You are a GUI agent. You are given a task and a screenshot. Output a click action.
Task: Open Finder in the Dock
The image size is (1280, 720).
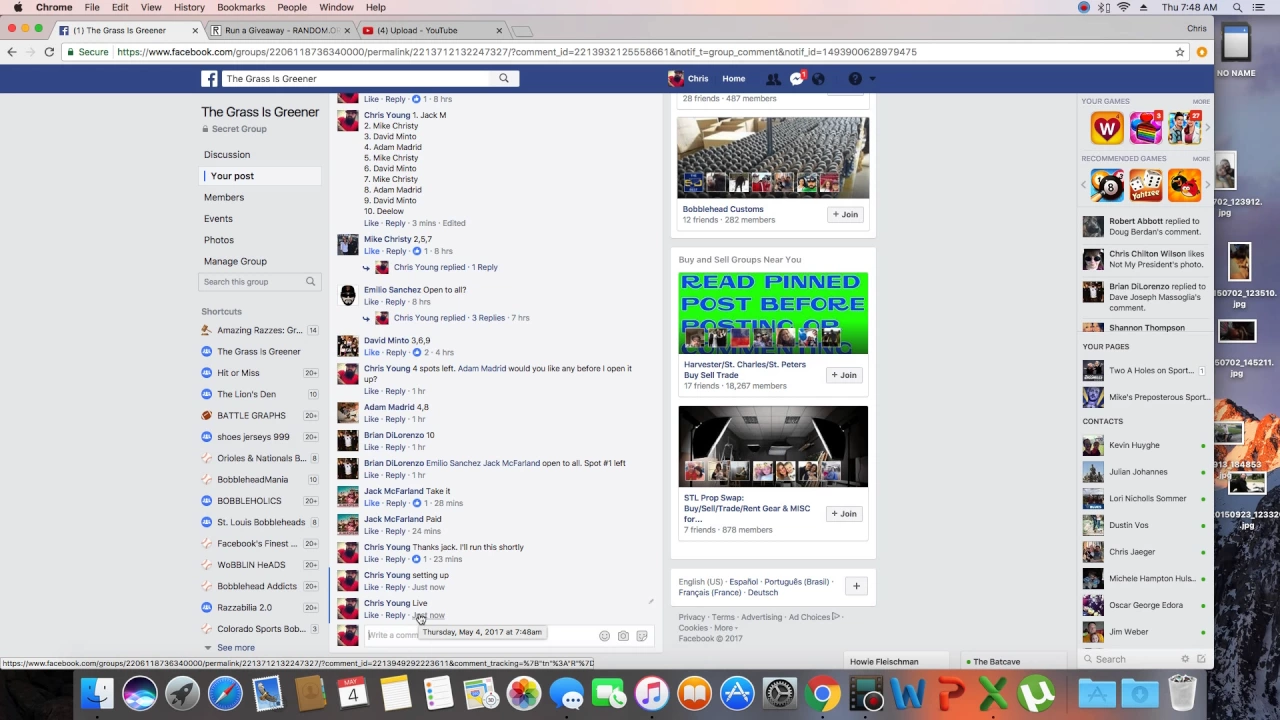click(97, 694)
